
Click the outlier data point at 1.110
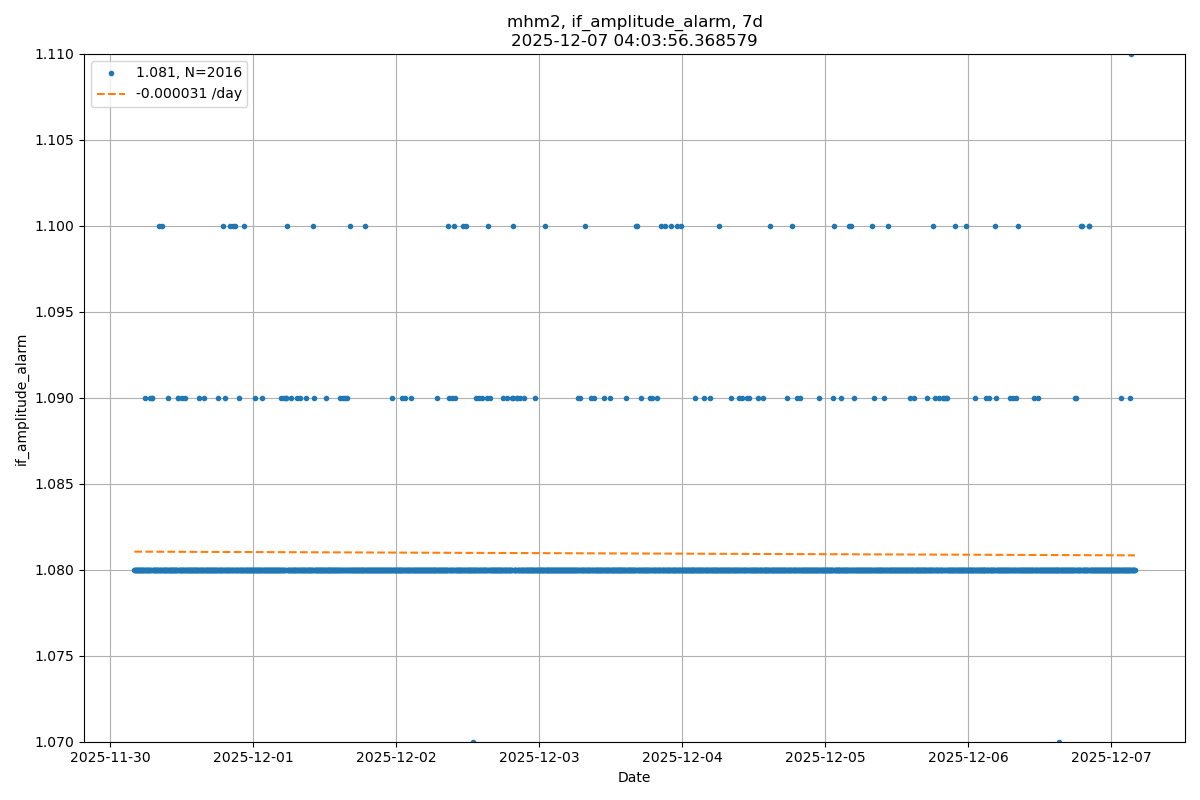click(1131, 54)
